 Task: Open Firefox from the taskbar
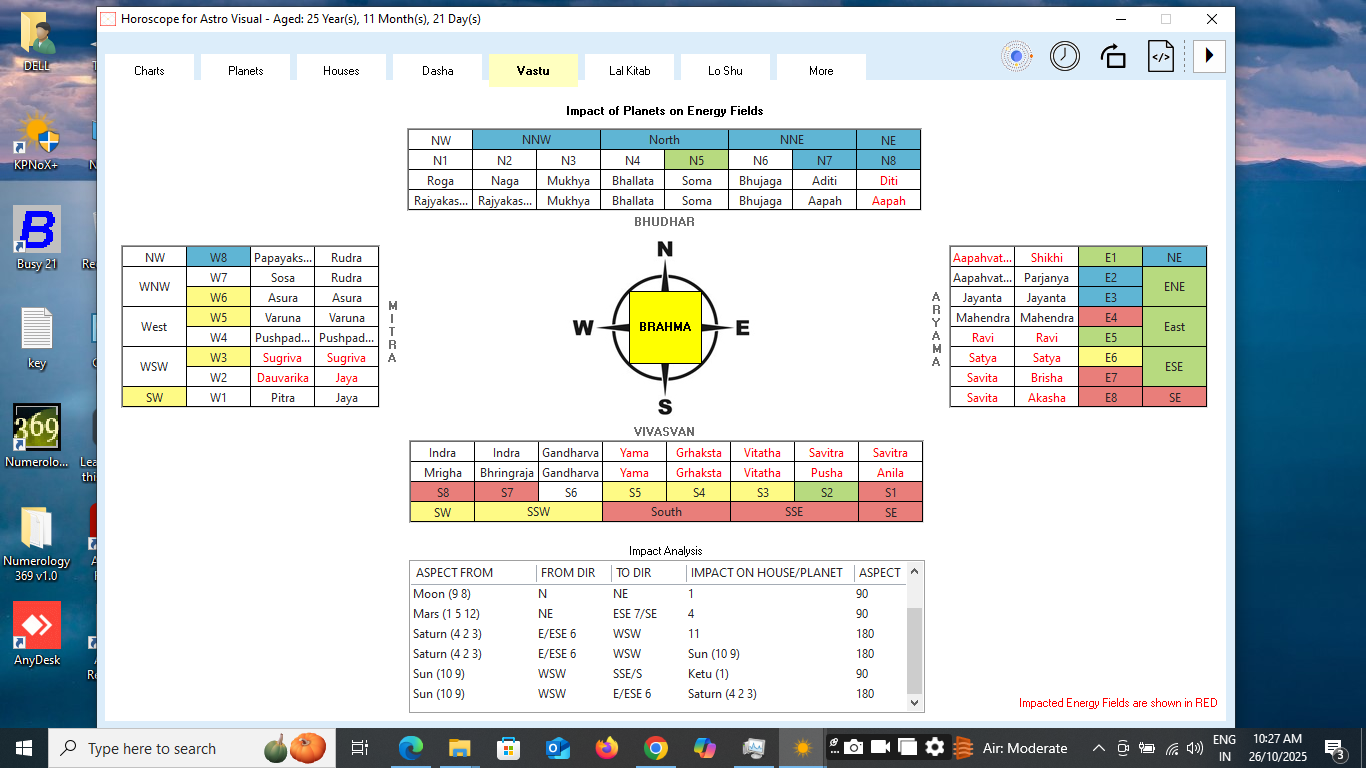coord(606,748)
